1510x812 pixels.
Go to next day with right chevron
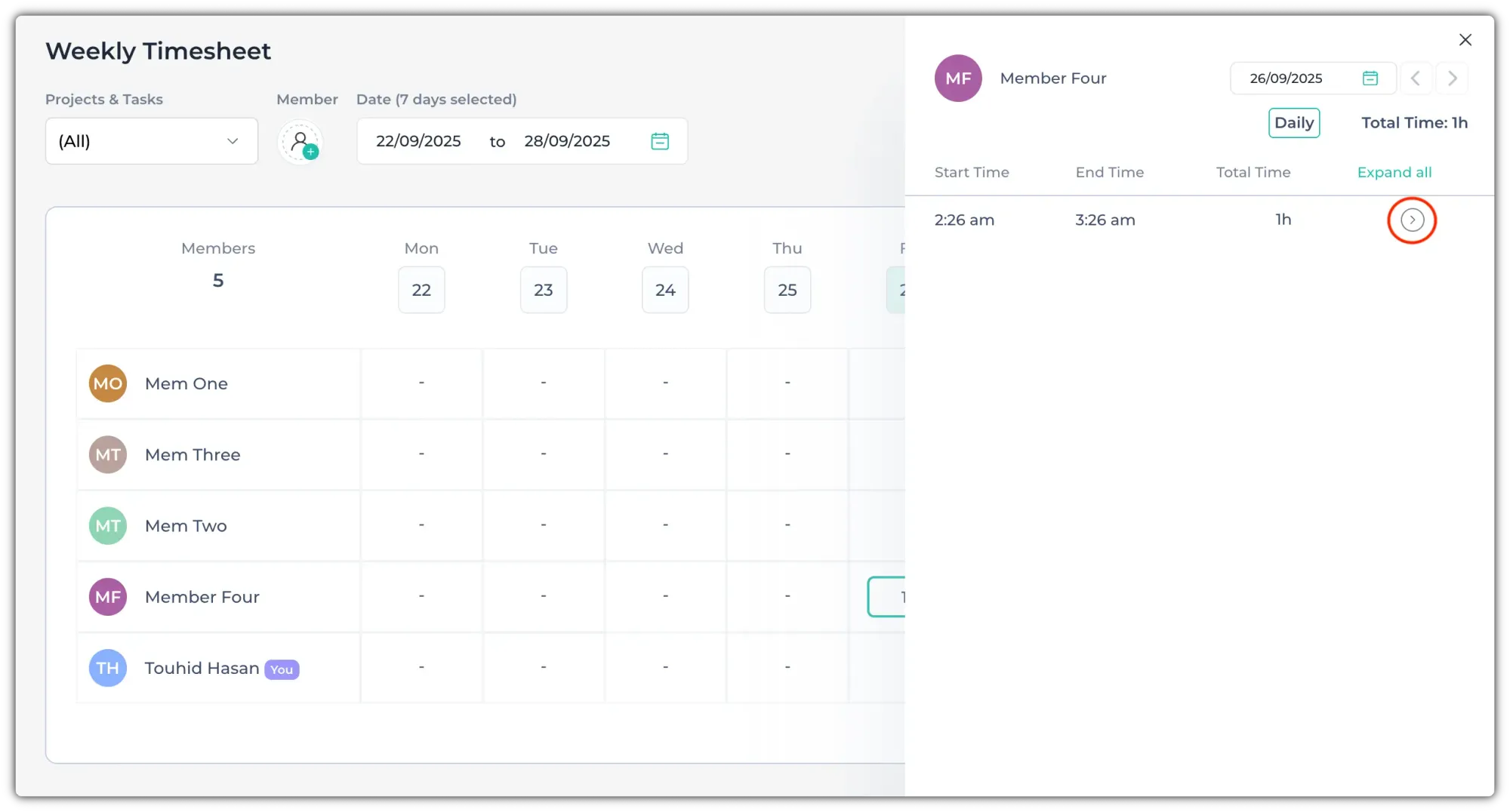tap(1452, 78)
